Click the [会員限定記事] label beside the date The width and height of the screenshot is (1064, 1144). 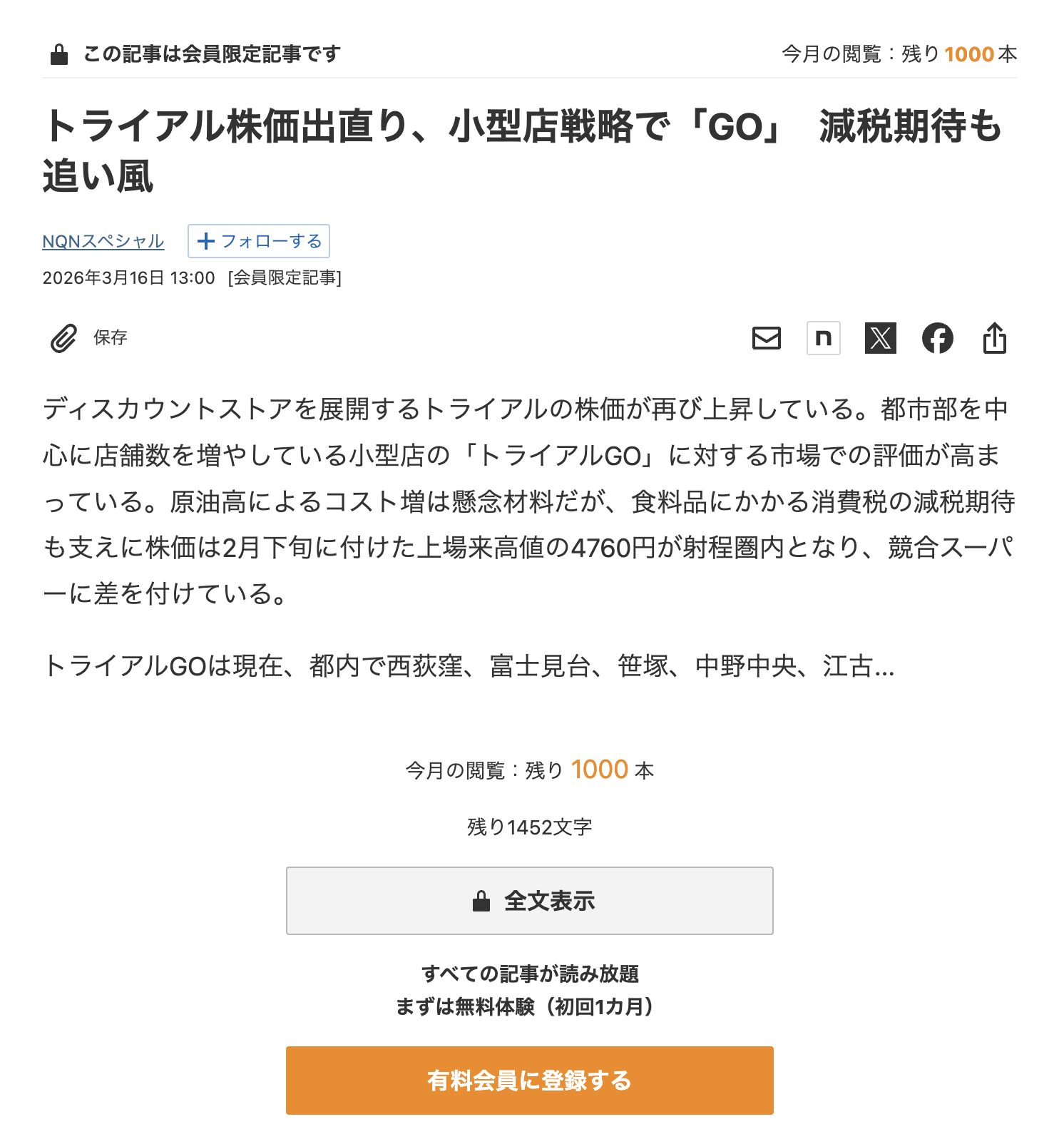285,278
